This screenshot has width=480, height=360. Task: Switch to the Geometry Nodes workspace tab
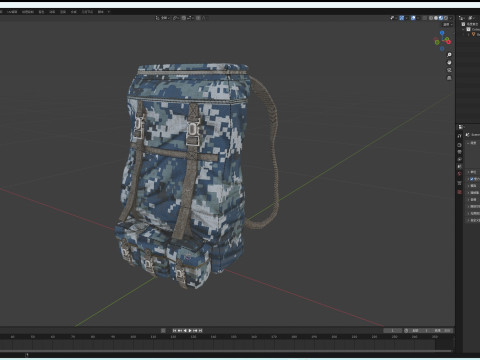pos(87,12)
